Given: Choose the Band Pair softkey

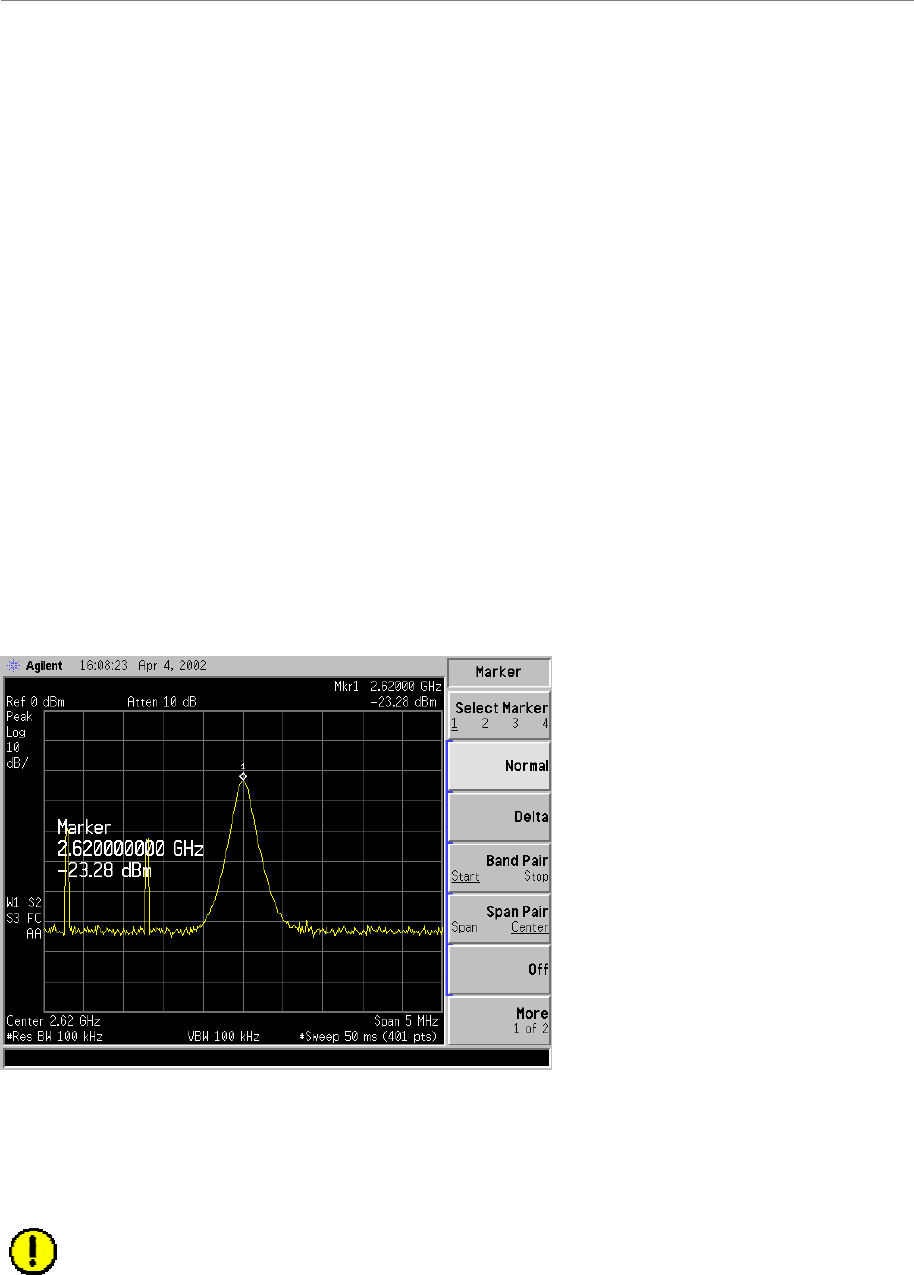Looking at the screenshot, I should click(x=499, y=867).
